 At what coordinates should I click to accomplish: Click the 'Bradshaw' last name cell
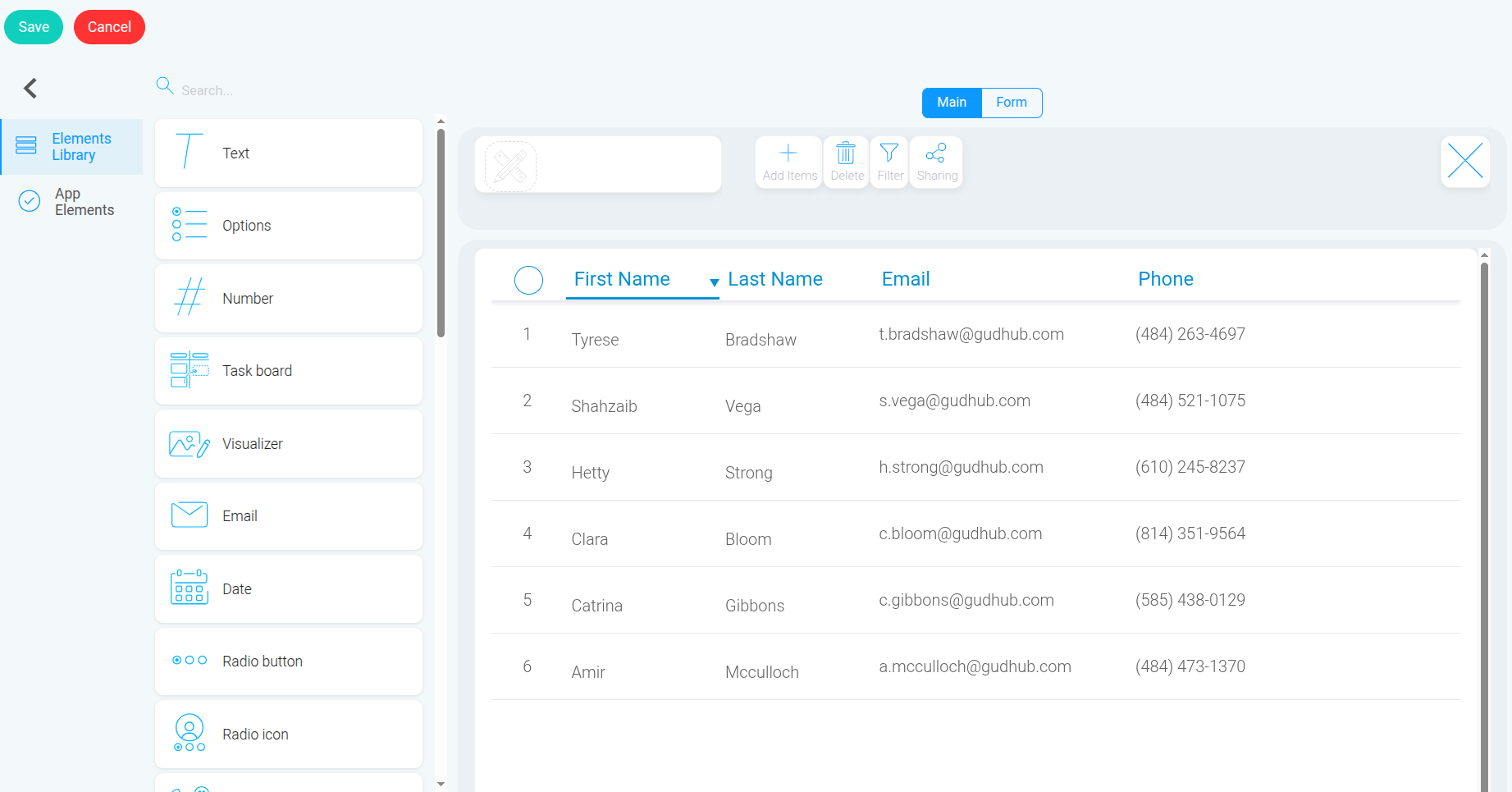761,340
